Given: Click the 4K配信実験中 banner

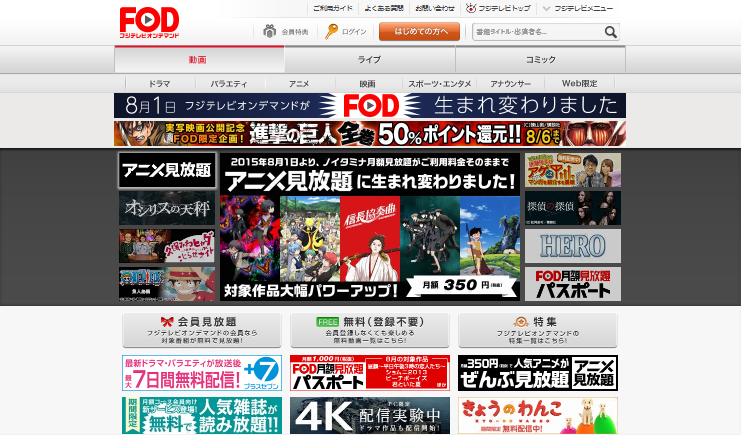Looking at the screenshot, I should 370,415.
